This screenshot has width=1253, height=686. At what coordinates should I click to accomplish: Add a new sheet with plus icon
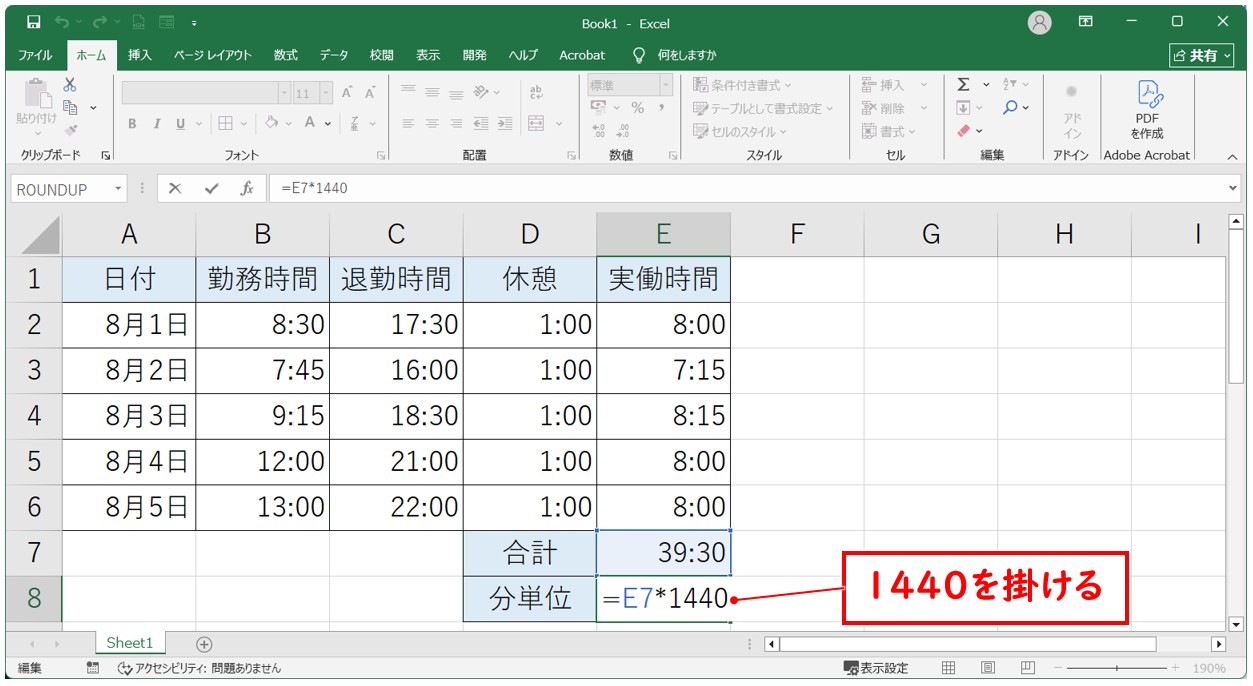204,644
